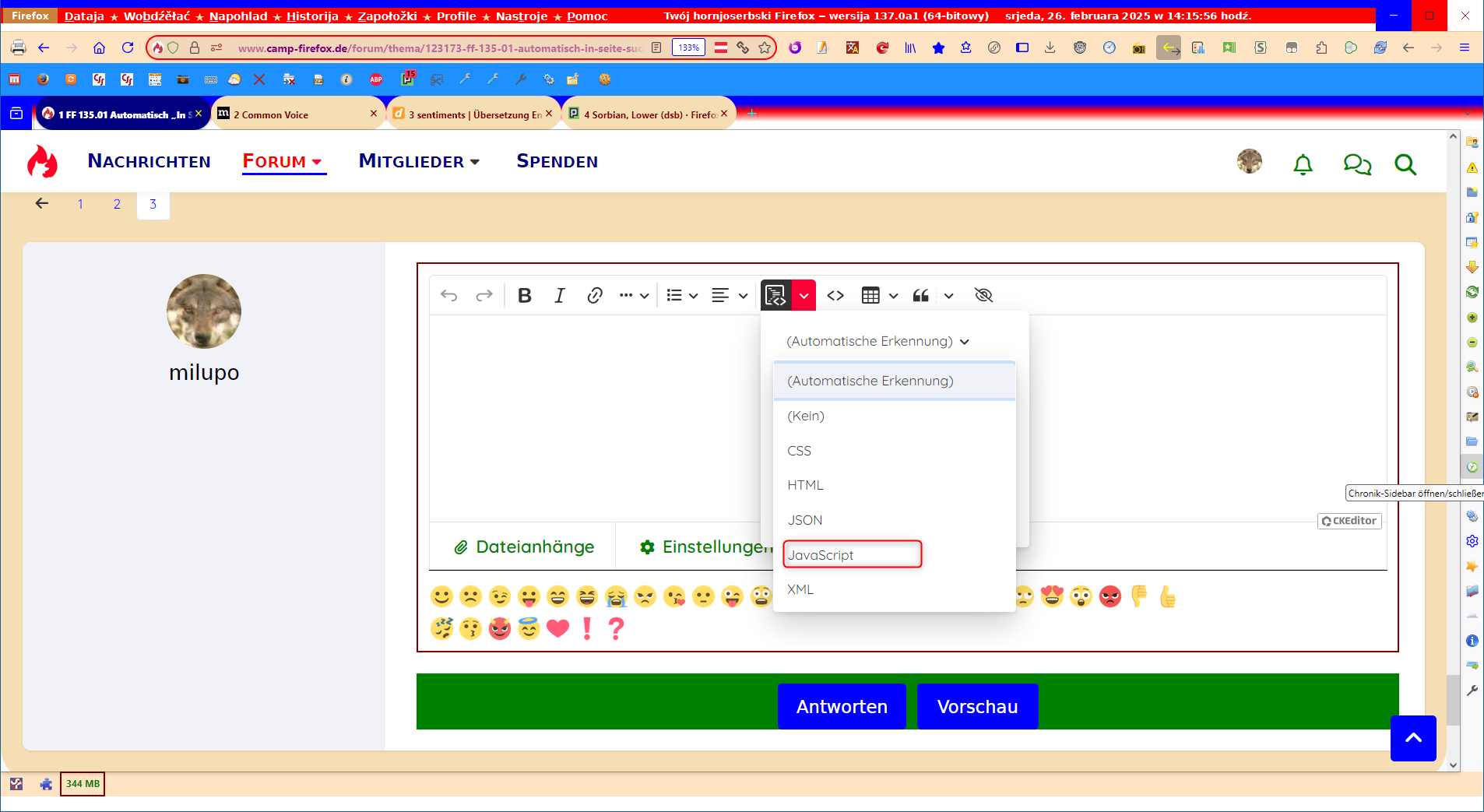Go to previous page with left arrow

pyautogui.click(x=42, y=203)
